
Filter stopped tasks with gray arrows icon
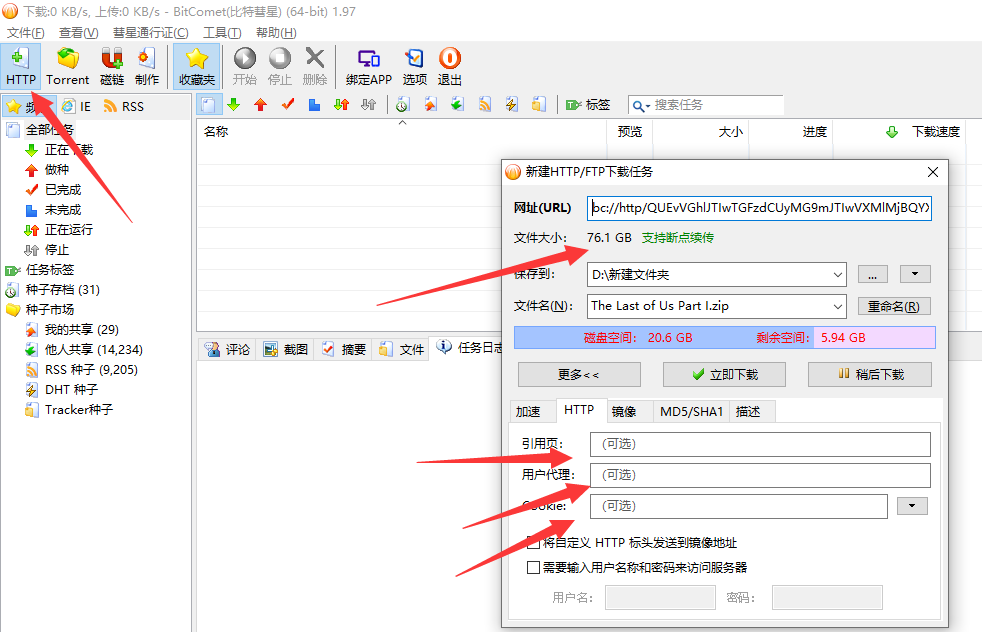pyautogui.click(x=368, y=105)
